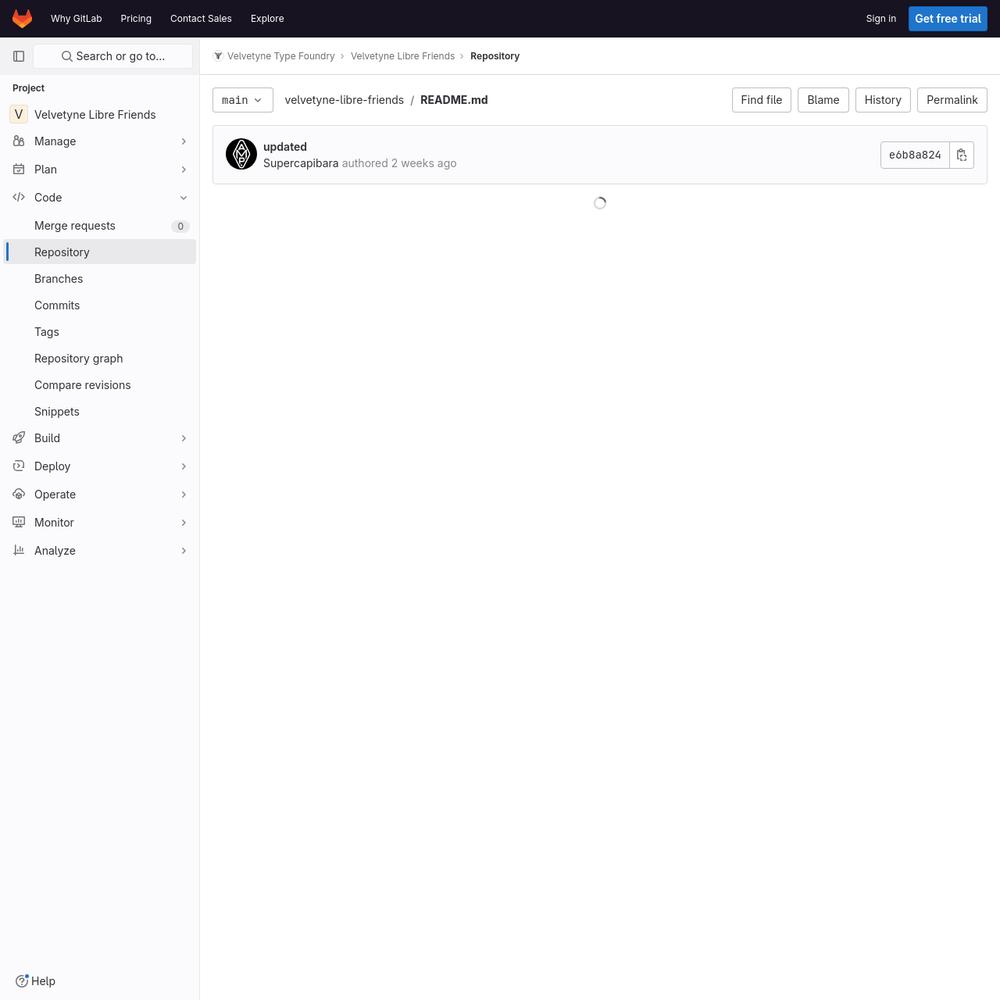
Task: Click the Find file button
Action: (761, 100)
